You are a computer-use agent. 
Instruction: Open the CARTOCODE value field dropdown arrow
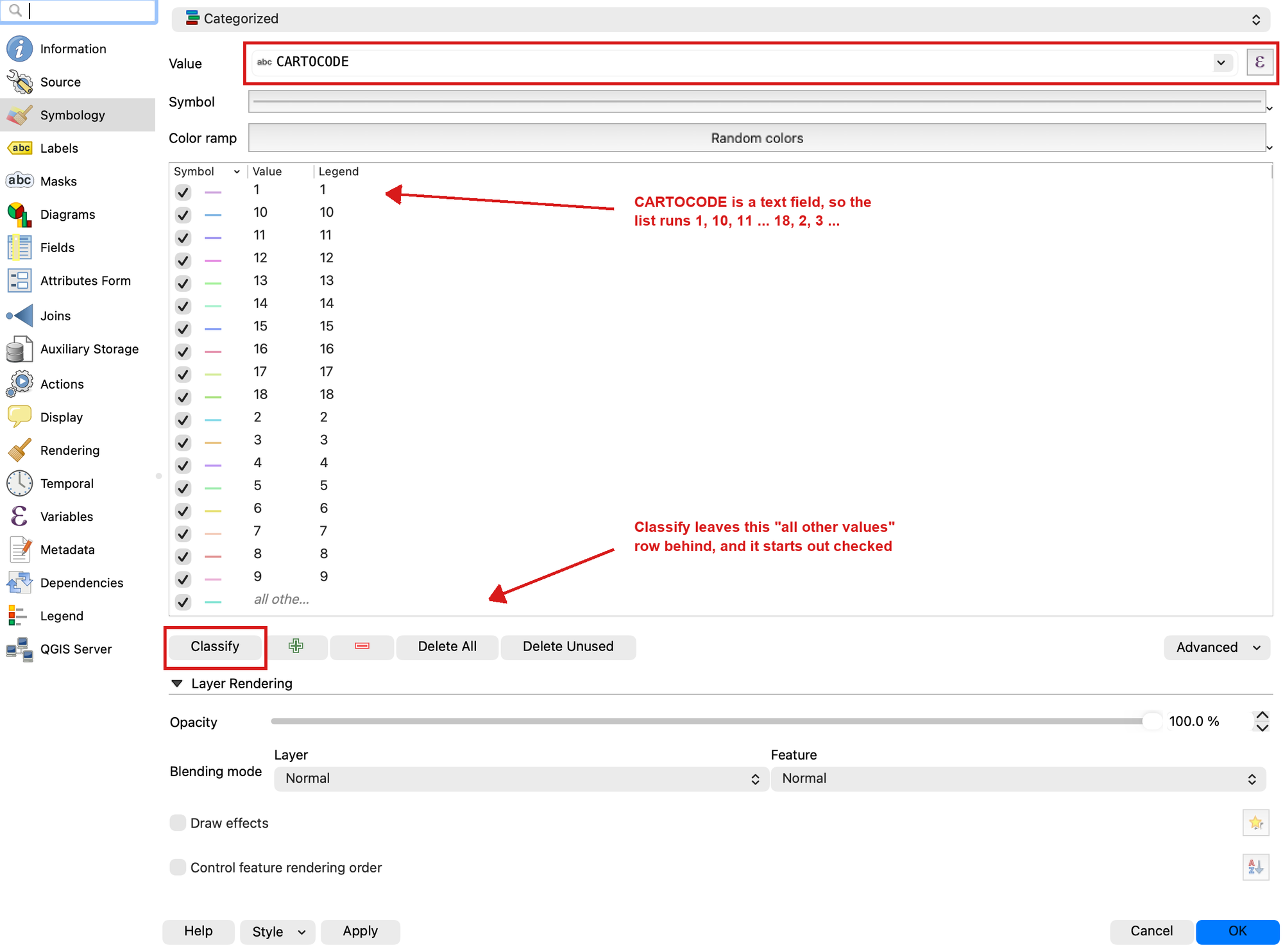pos(1221,62)
